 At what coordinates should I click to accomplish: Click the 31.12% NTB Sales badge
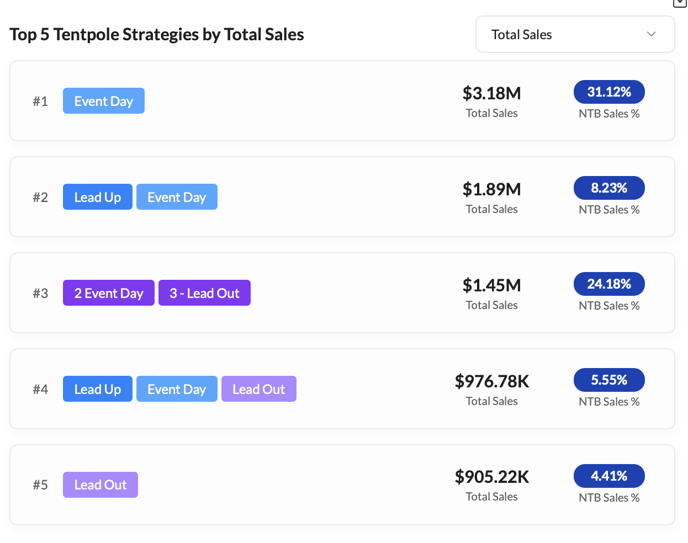tap(609, 92)
